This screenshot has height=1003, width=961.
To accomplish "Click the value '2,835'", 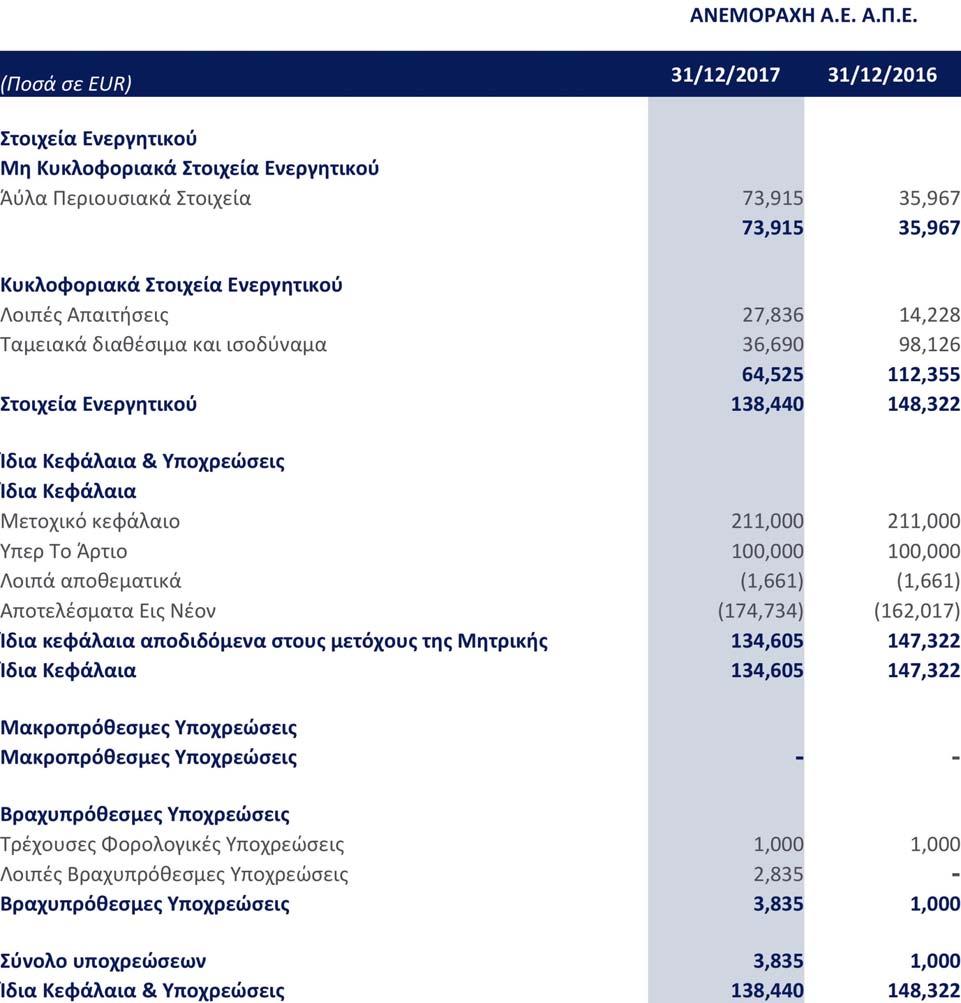I will point(778,874).
